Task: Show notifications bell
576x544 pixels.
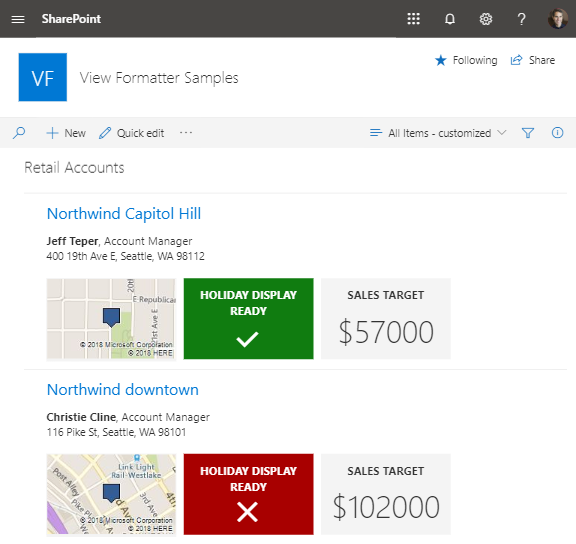Action: coord(450,19)
